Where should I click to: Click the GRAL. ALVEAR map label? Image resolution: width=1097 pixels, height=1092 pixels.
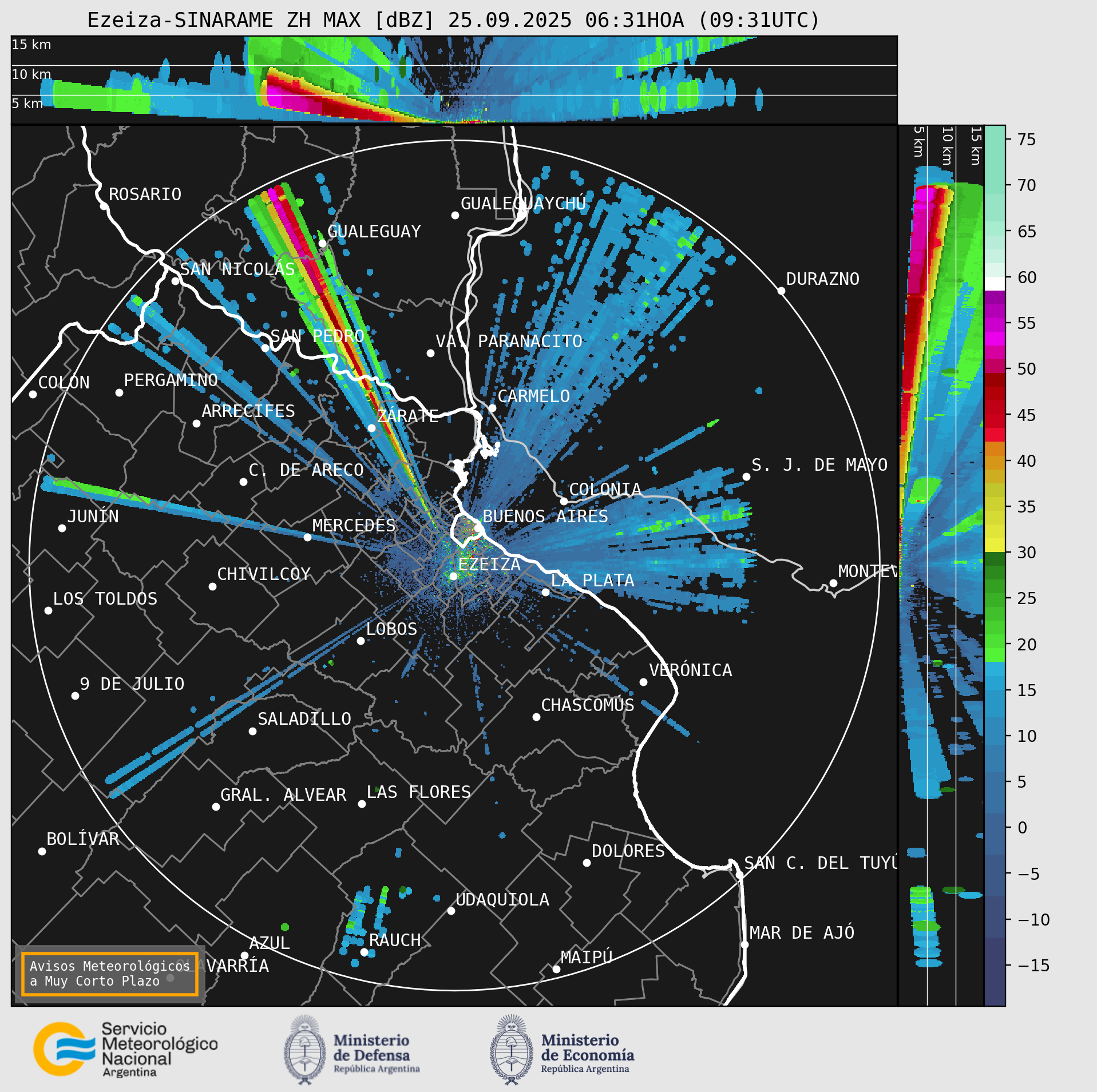point(283,795)
